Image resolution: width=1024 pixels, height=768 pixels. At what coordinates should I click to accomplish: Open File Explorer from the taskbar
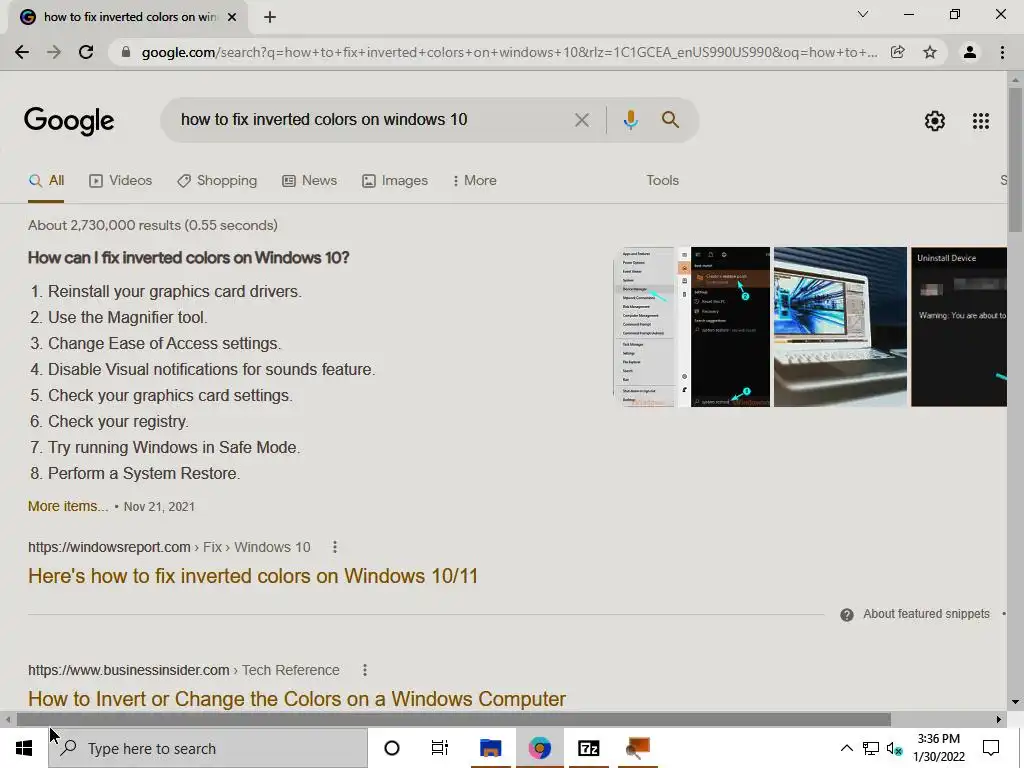click(490, 748)
